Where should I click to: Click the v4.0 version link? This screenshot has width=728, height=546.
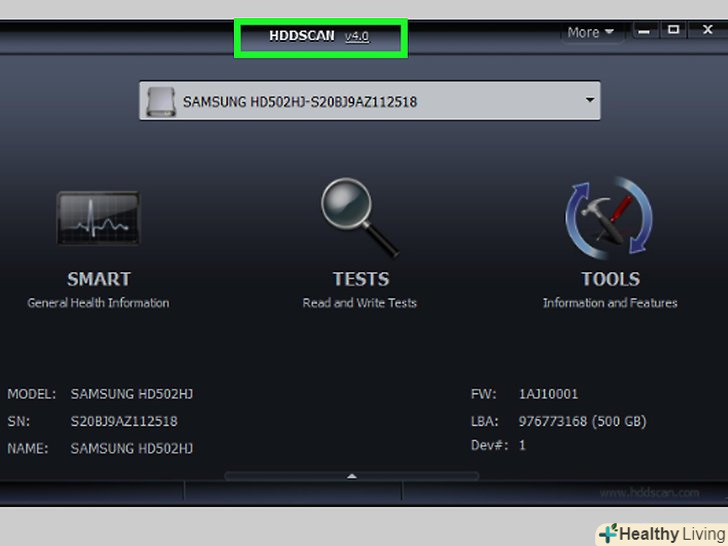[x=357, y=36]
